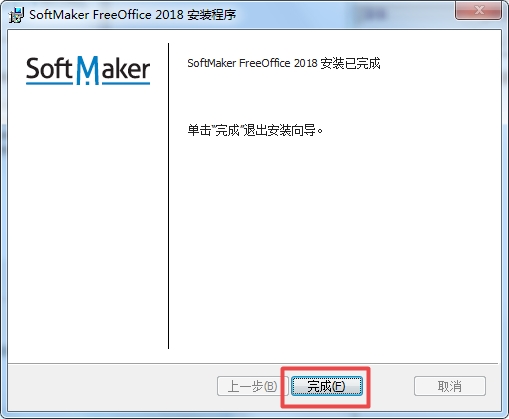Click the grey button bar left of 上一步(B)
This screenshot has width=509, height=419.
tap(112, 387)
